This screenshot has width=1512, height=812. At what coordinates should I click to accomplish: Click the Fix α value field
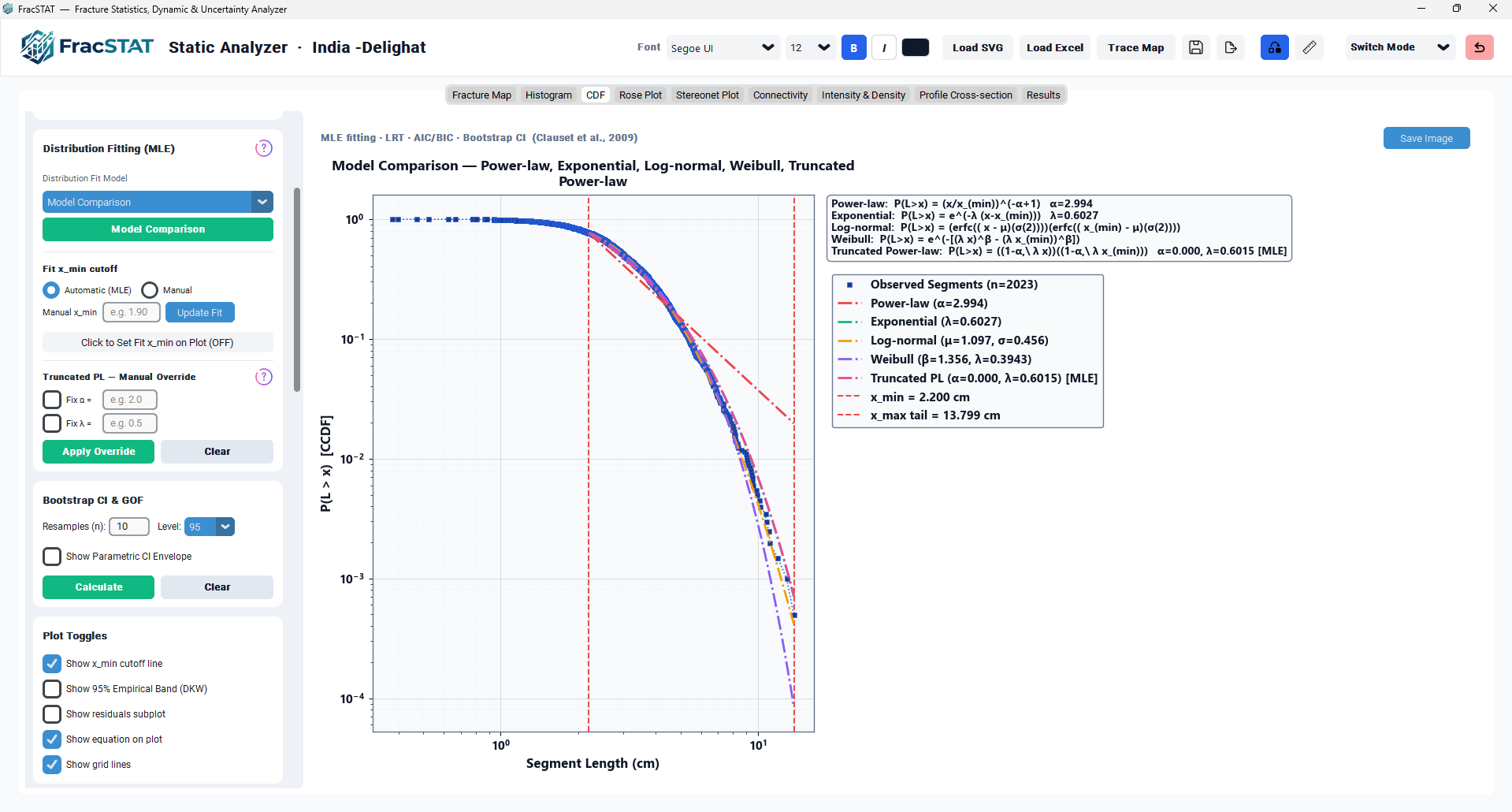[x=130, y=400]
